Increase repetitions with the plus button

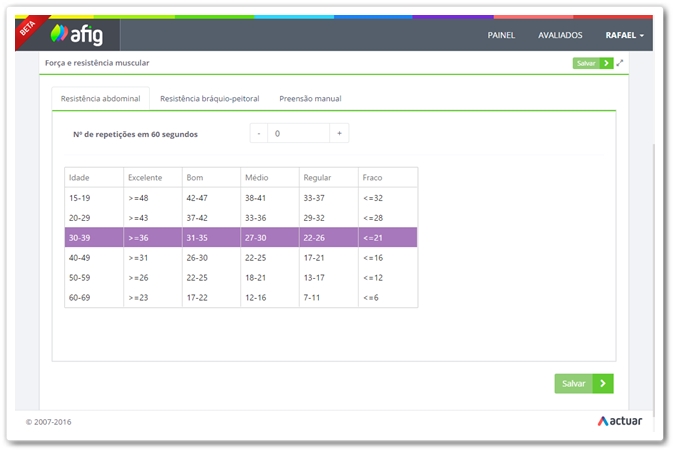coord(339,133)
